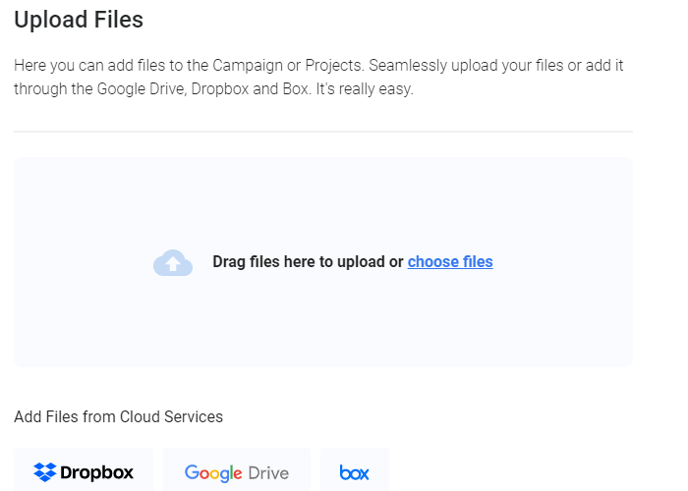The height and width of the screenshot is (491, 688).
Task: Click the Dropbox logo icon
Action: [x=44, y=472]
